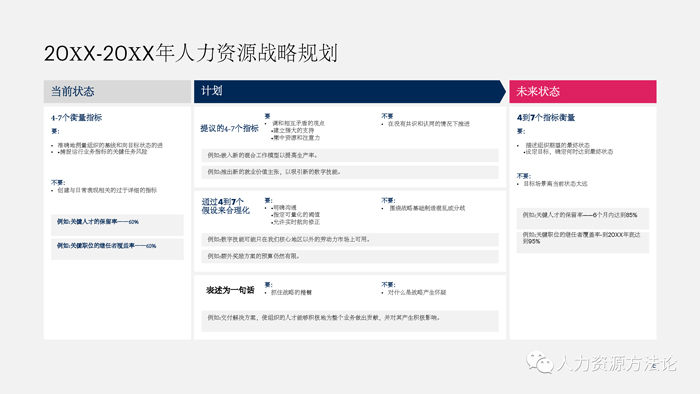Click the heading '提议的4-7个指标'
The height and width of the screenshot is (394, 700).
[x=229, y=129]
